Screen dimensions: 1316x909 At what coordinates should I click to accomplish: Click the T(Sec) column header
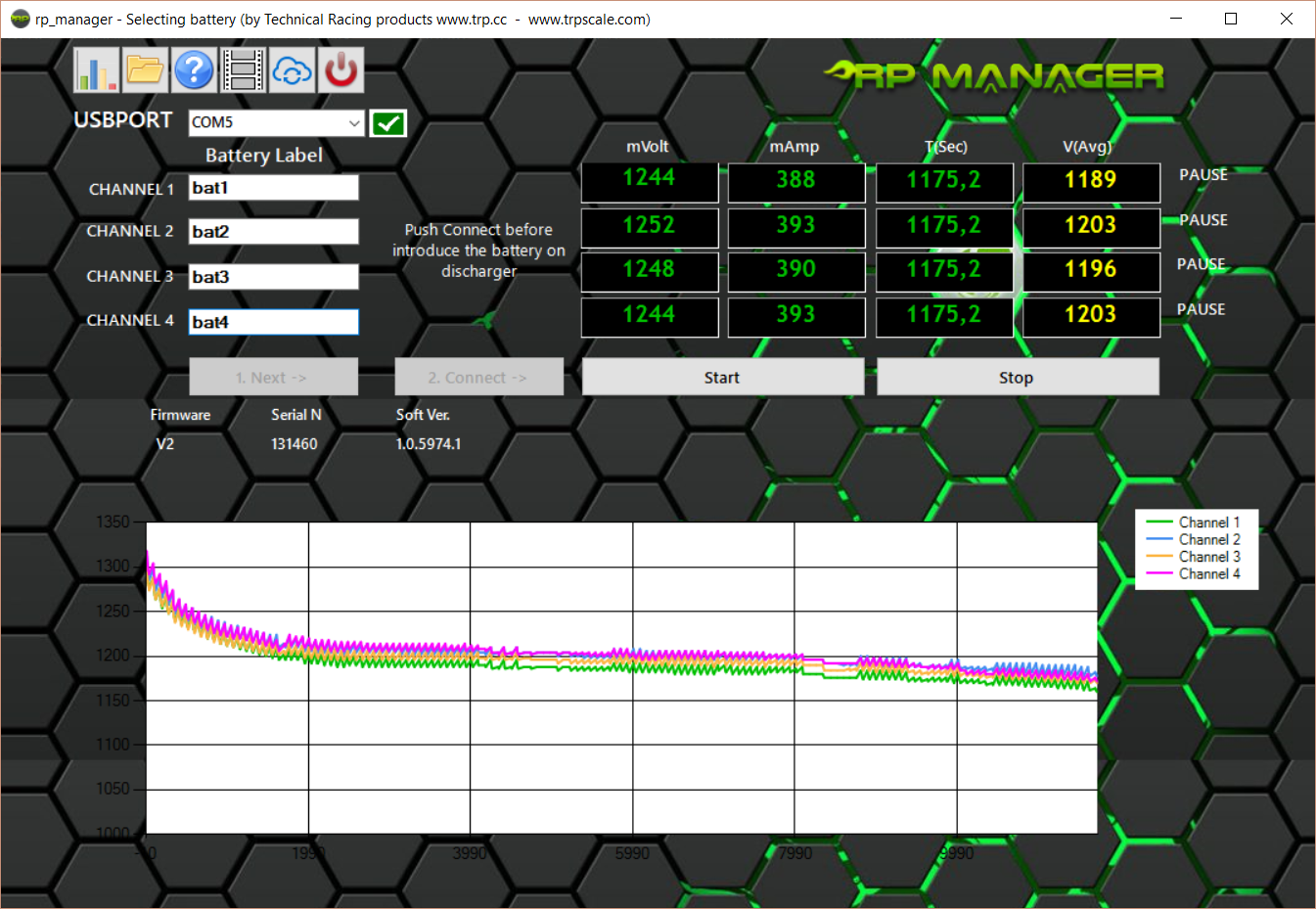(x=946, y=147)
